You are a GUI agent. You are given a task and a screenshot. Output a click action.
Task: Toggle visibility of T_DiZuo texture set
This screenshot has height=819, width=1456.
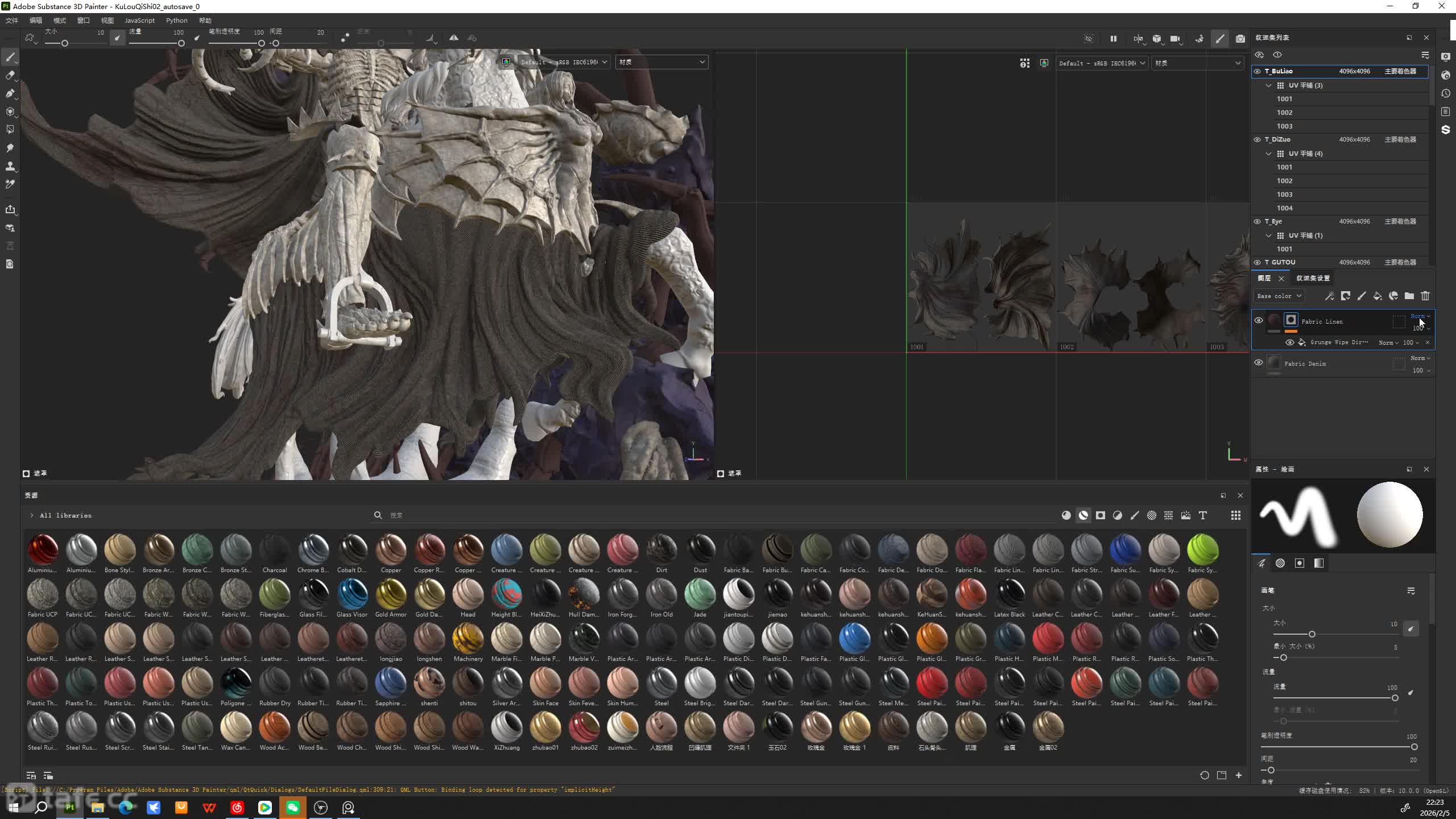[x=1257, y=139]
